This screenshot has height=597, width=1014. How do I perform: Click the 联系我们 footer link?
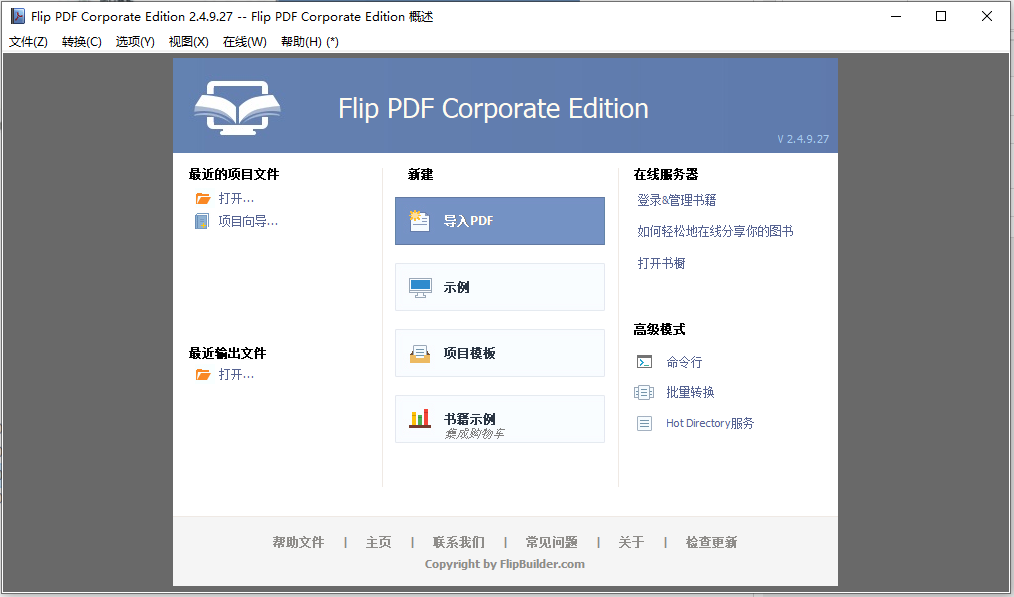tap(458, 543)
